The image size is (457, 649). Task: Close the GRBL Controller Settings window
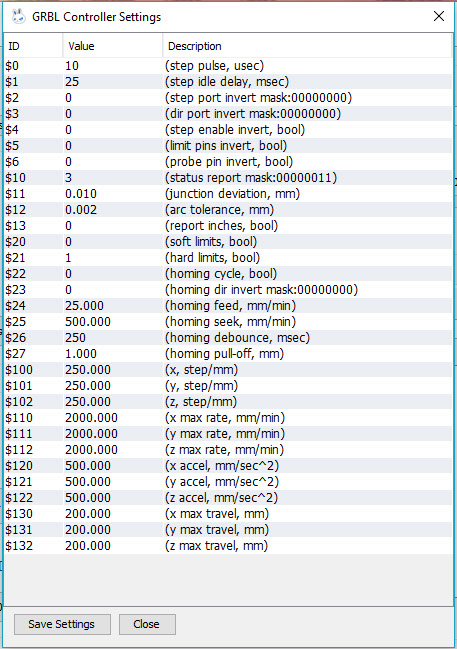pyautogui.click(x=439, y=16)
